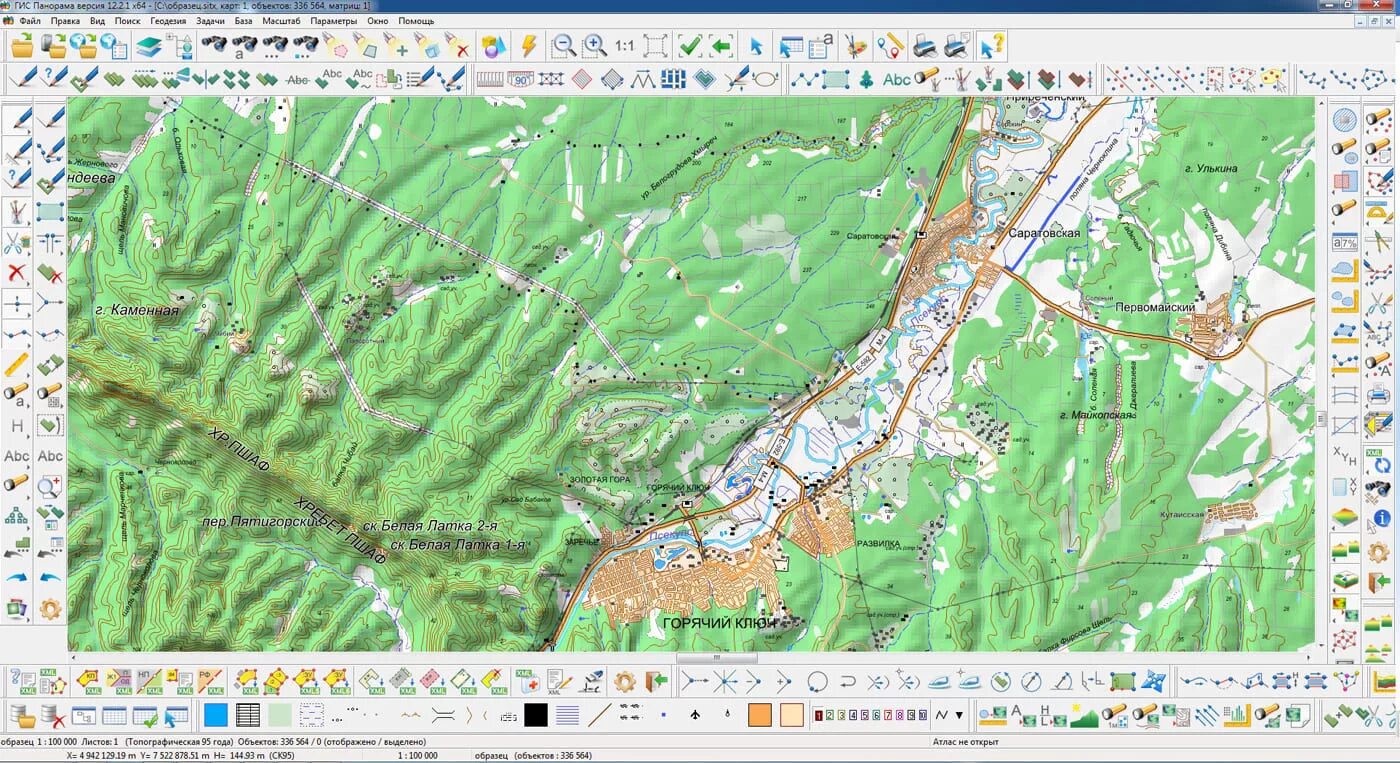Open the Параметры menu

[334, 20]
